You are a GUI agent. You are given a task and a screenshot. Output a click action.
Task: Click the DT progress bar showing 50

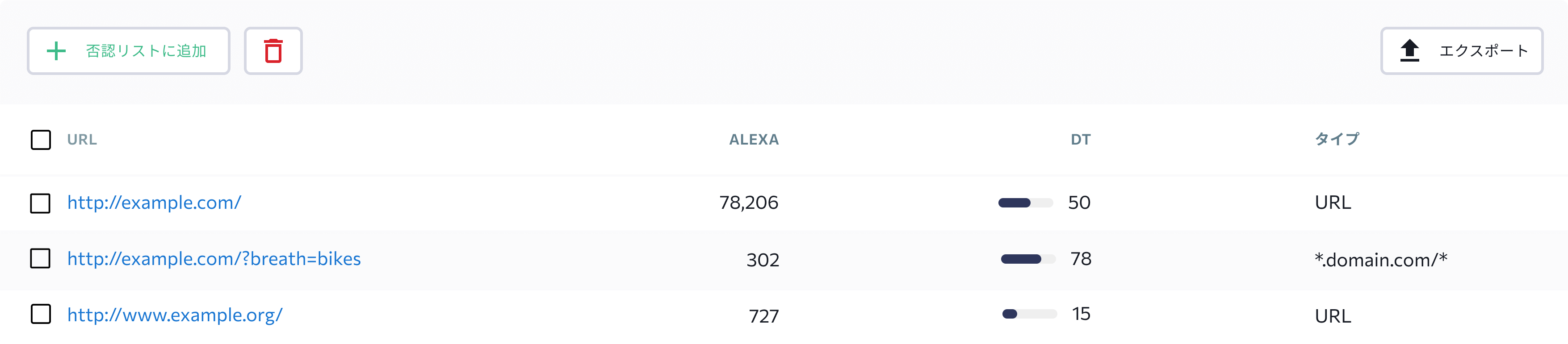[x=1026, y=203]
